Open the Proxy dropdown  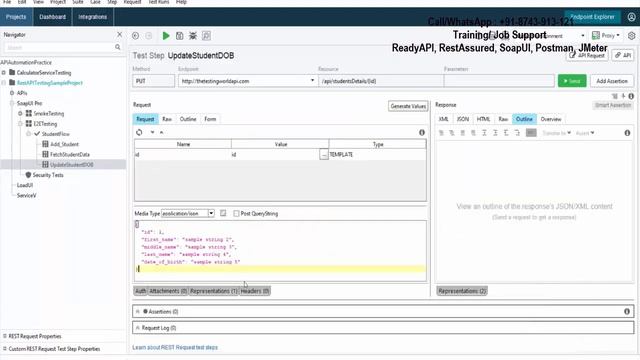(x=606, y=36)
